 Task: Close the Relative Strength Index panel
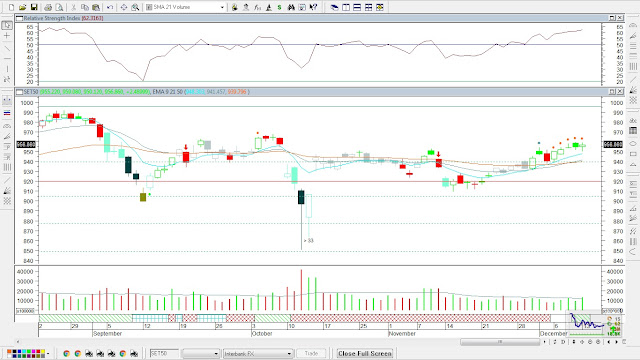pyautogui.click(x=620, y=18)
